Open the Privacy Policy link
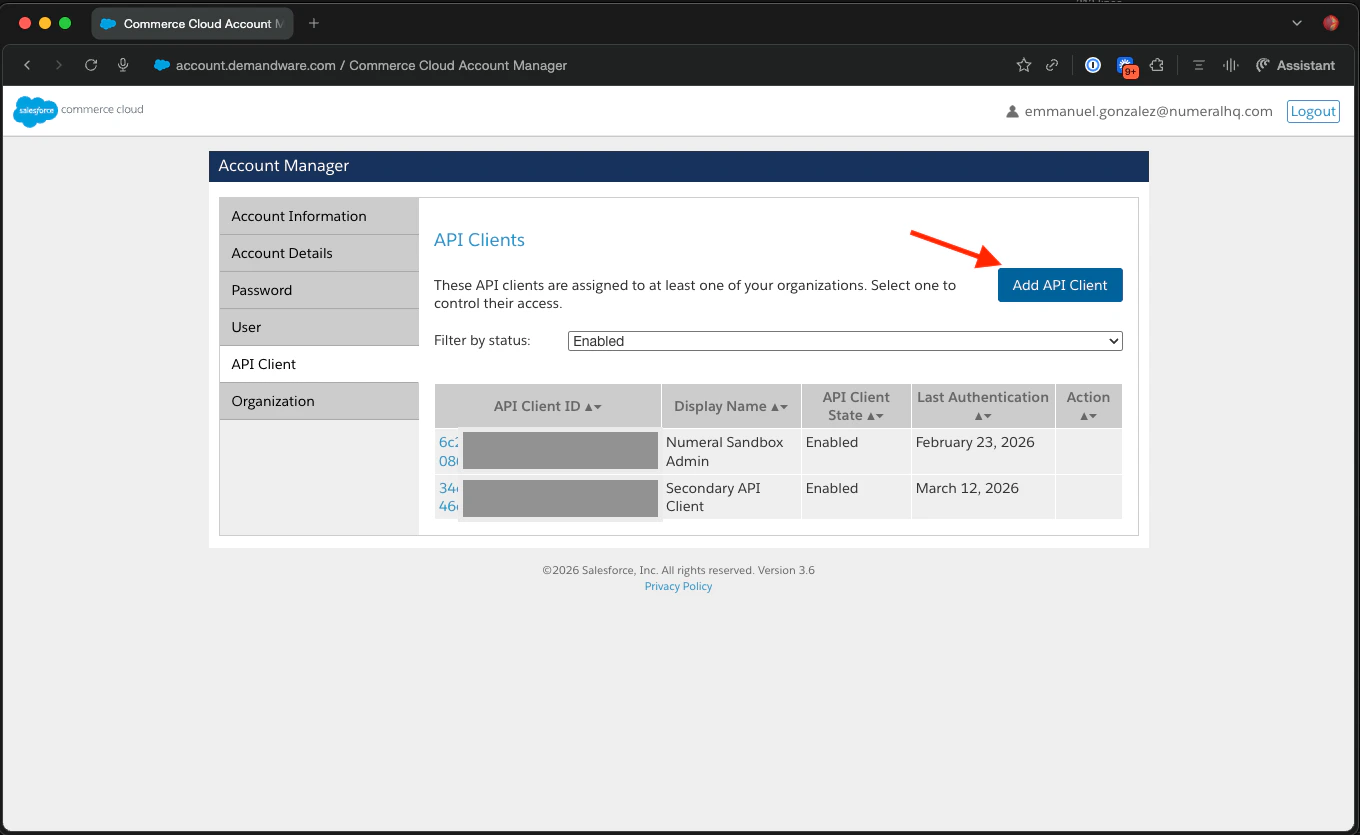The height and width of the screenshot is (835, 1360). tap(678, 587)
